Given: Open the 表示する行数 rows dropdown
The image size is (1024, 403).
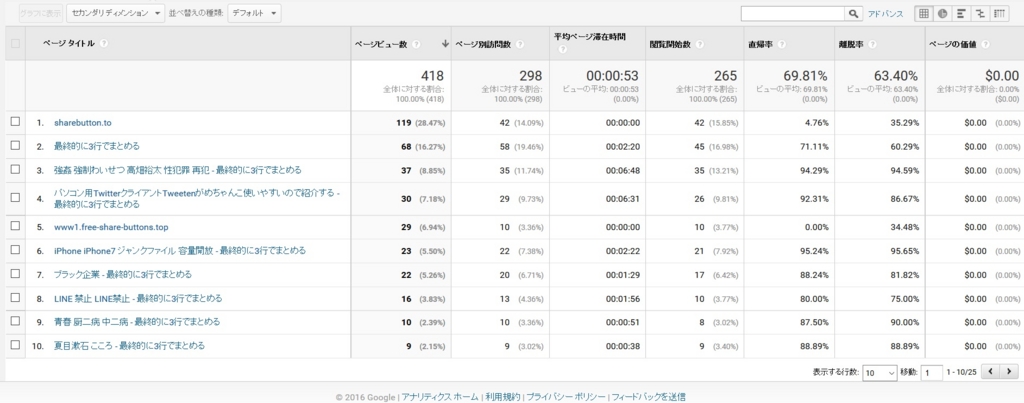Looking at the screenshot, I should point(880,372).
